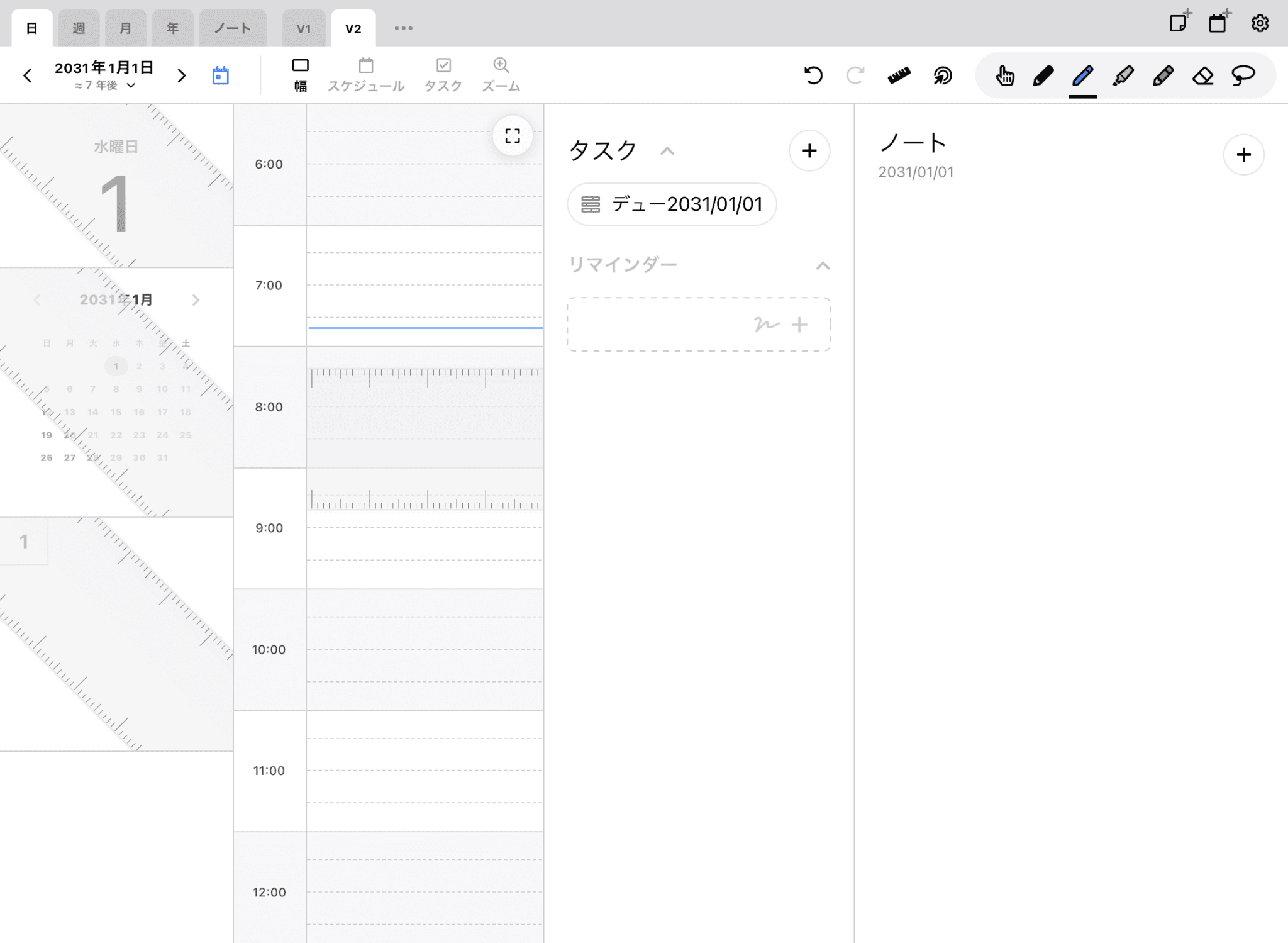Image resolution: width=1288 pixels, height=943 pixels.
Task: Add a new task with the plus button
Action: pyautogui.click(x=809, y=151)
